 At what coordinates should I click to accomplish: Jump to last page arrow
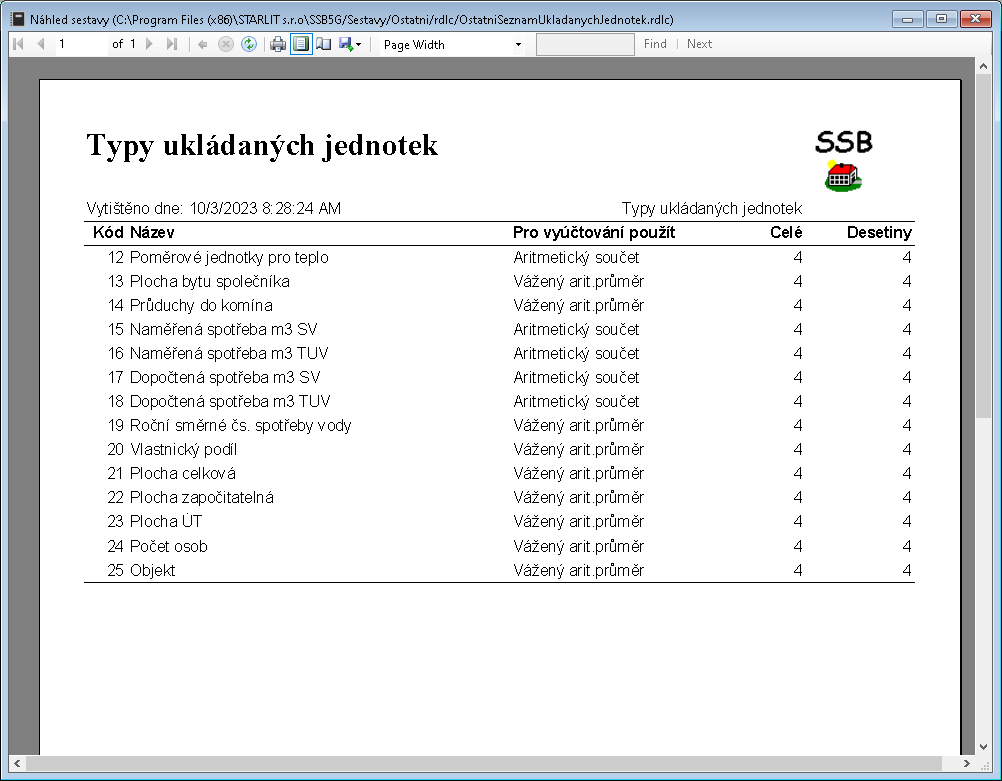(x=172, y=44)
